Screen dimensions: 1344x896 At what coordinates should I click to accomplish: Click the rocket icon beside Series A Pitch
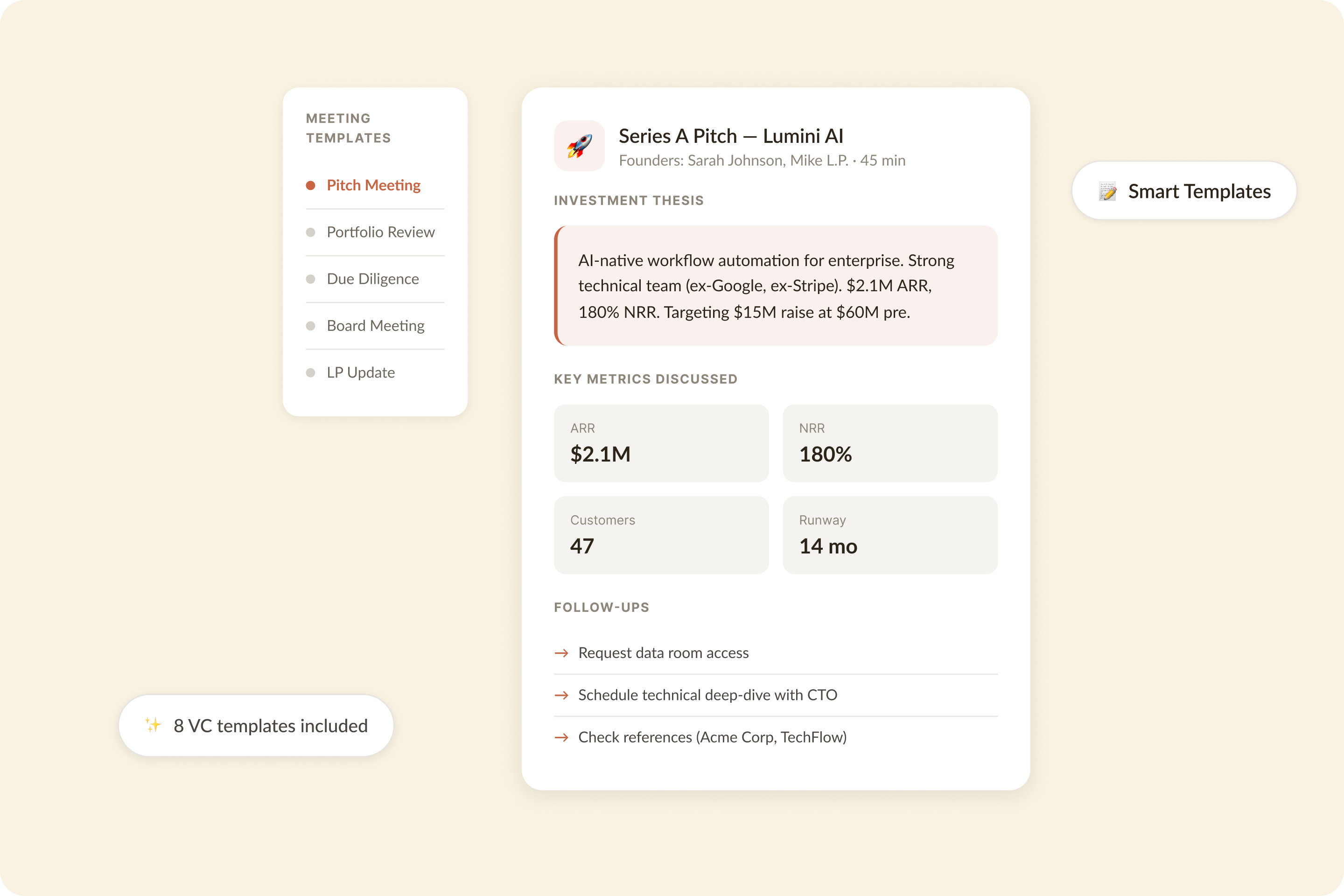pos(579,146)
